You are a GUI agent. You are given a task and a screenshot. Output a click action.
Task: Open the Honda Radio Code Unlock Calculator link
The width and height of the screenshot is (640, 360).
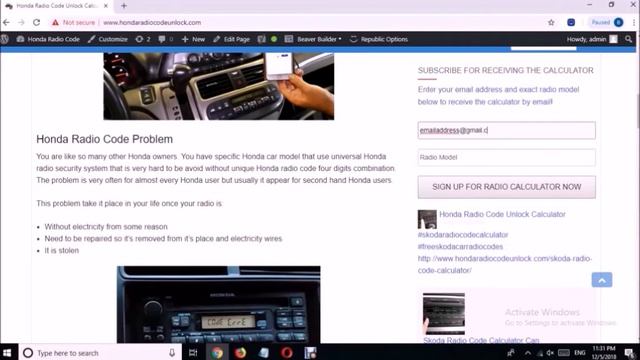502,214
